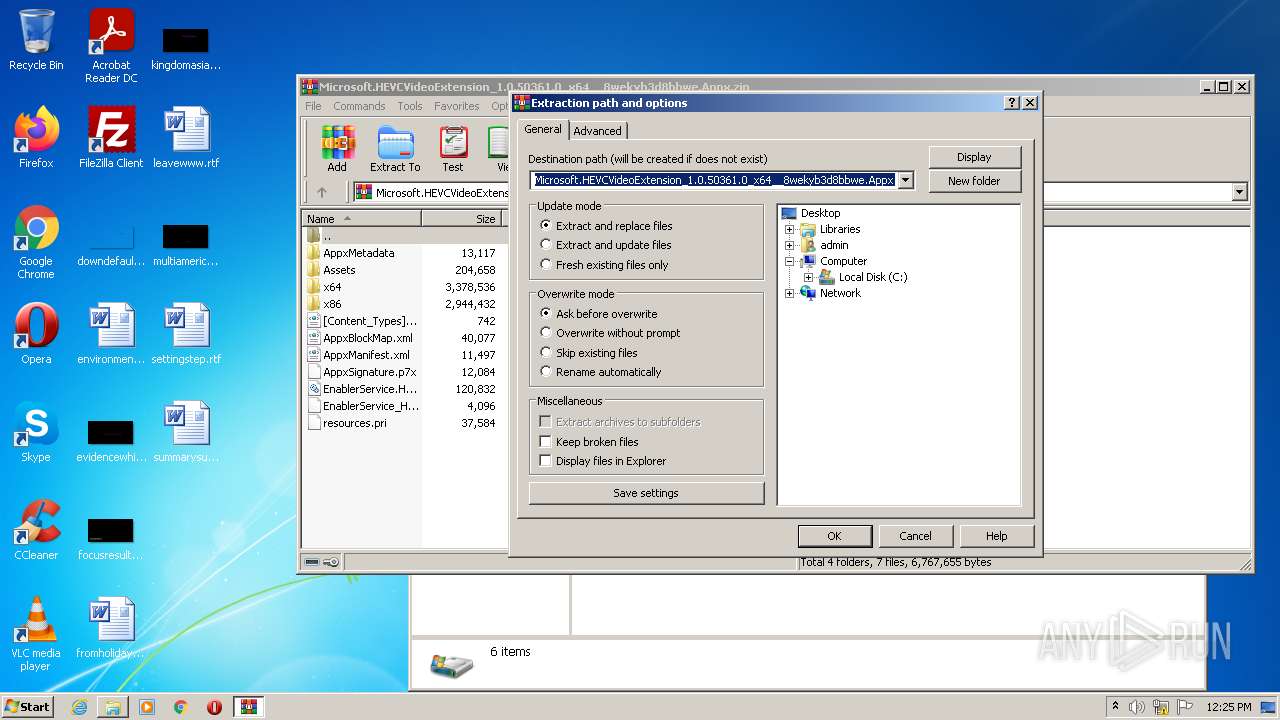This screenshot has height=720, width=1280.
Task: Open the Recycle Bin desktop icon
Action: pos(36,40)
